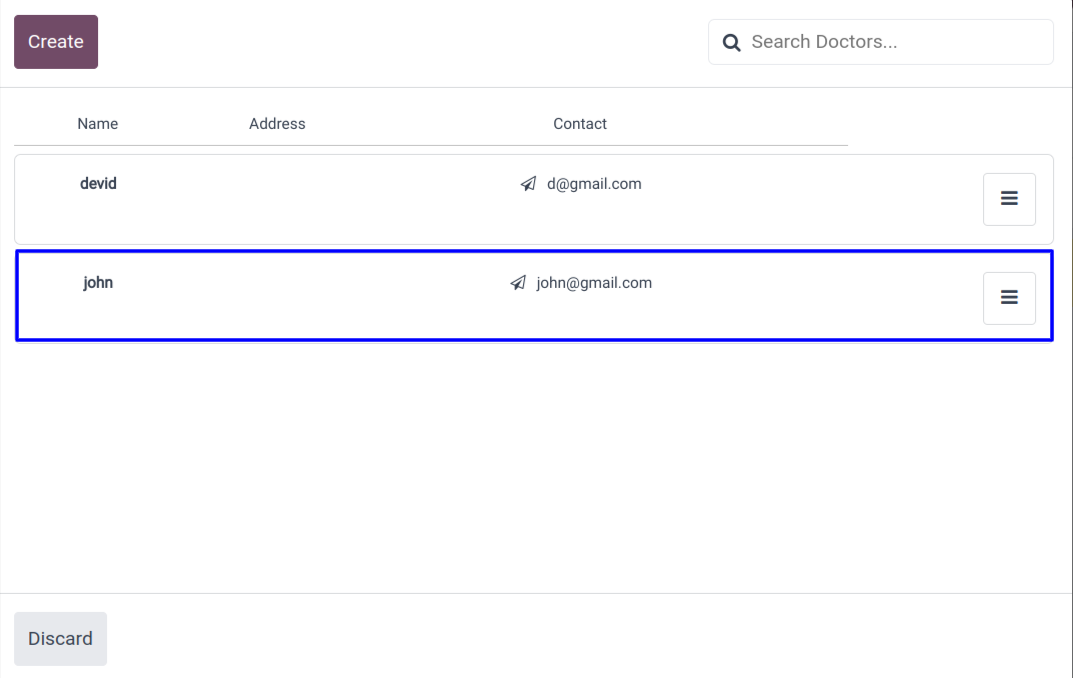This screenshot has height=678, width=1073.
Task: Click the Search Doctors placeholder text
Action: click(824, 42)
